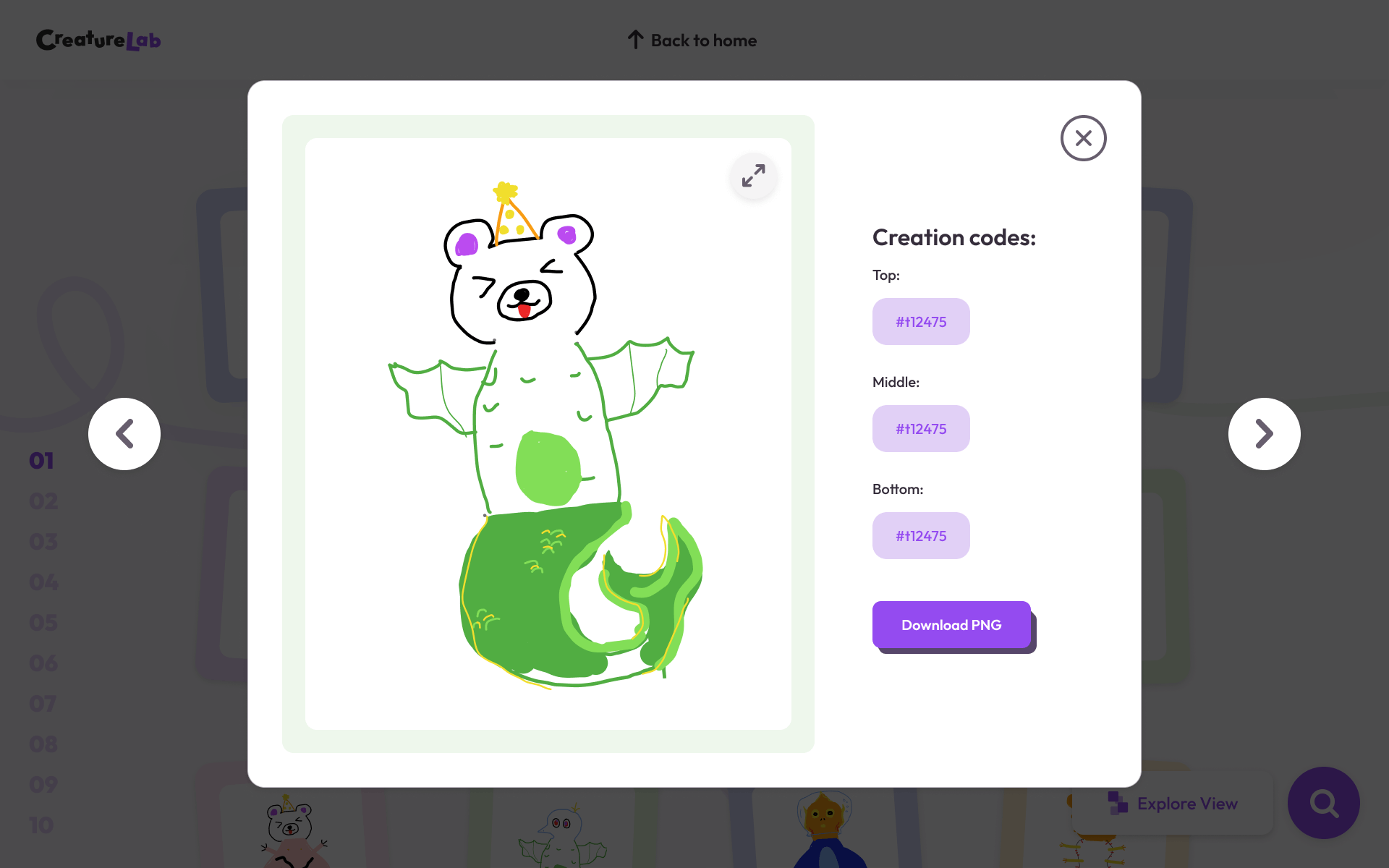Close the creature details dialog
Screen dimensions: 1389x868
pos(1083,138)
